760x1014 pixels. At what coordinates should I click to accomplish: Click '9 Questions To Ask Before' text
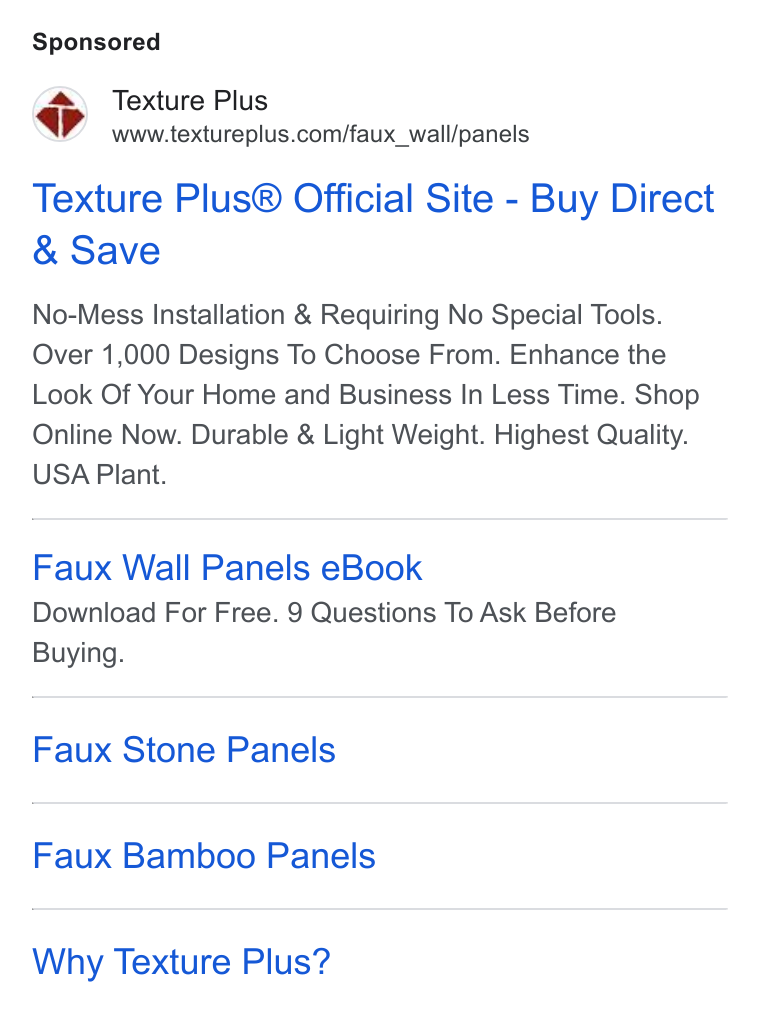(451, 612)
